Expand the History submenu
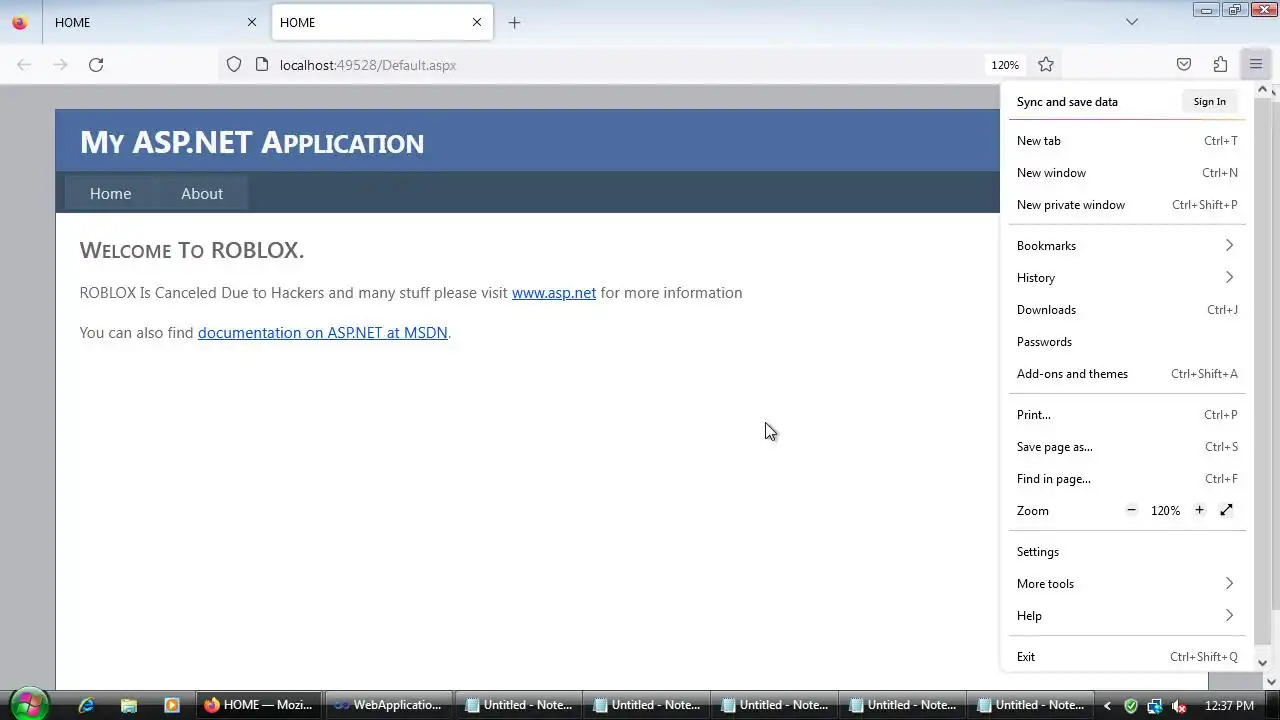The image size is (1280, 720). [x=1127, y=278]
